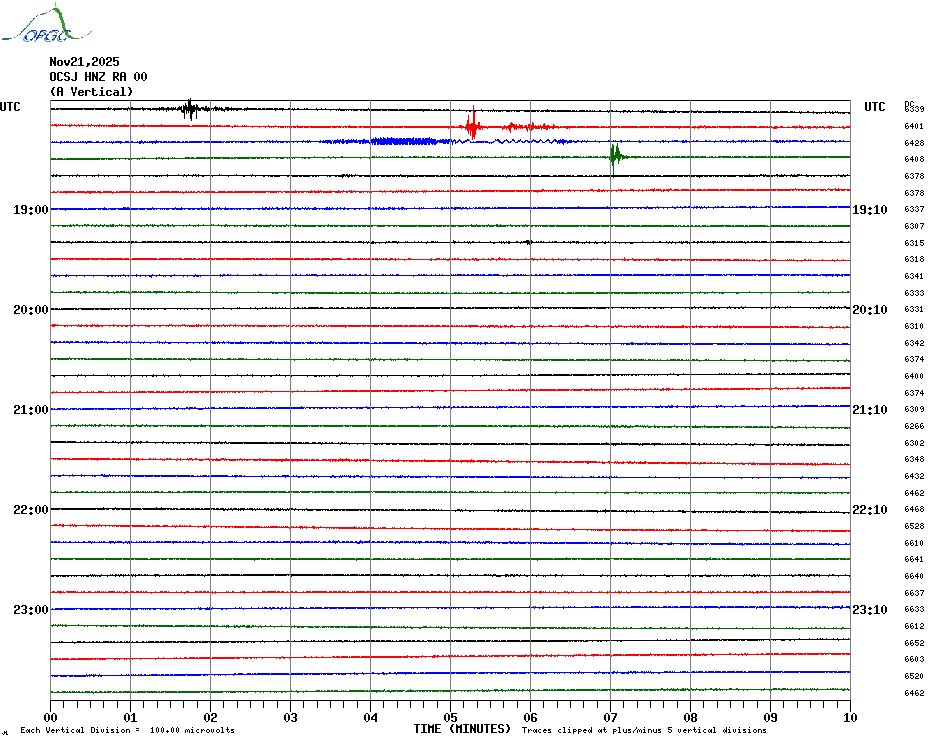Click the Traces clipped footnote text

click(x=644, y=730)
